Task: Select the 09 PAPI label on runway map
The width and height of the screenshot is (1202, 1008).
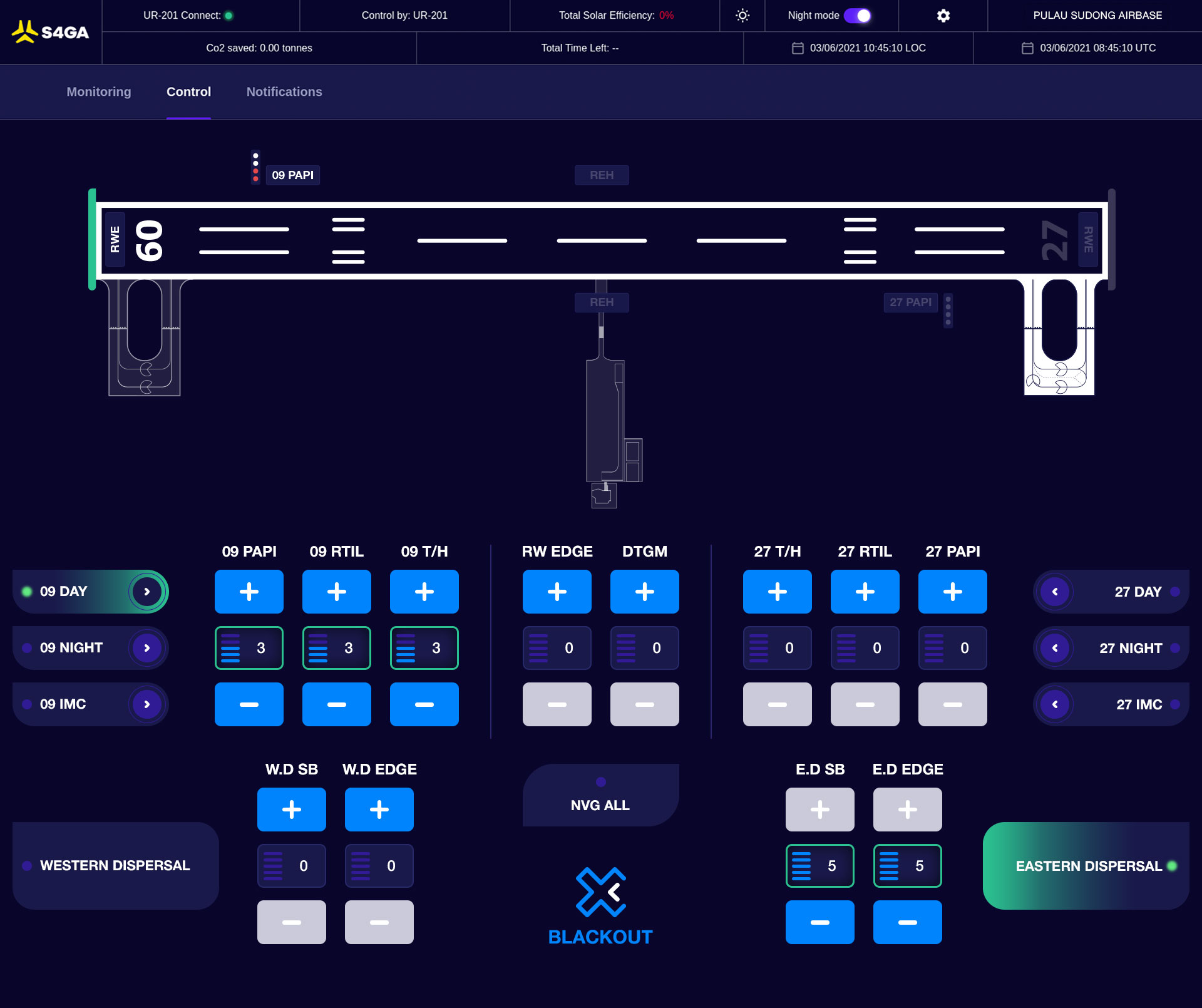Action: click(292, 175)
